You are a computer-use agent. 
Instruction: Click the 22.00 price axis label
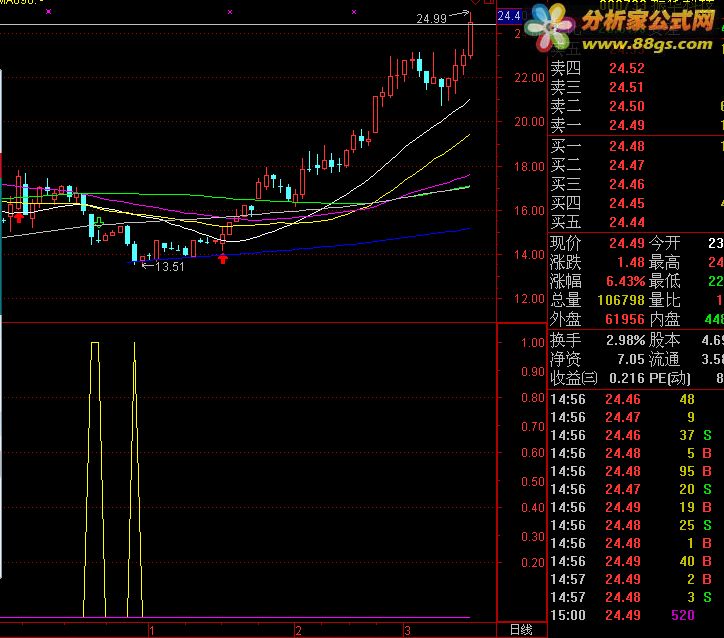(x=530, y=77)
